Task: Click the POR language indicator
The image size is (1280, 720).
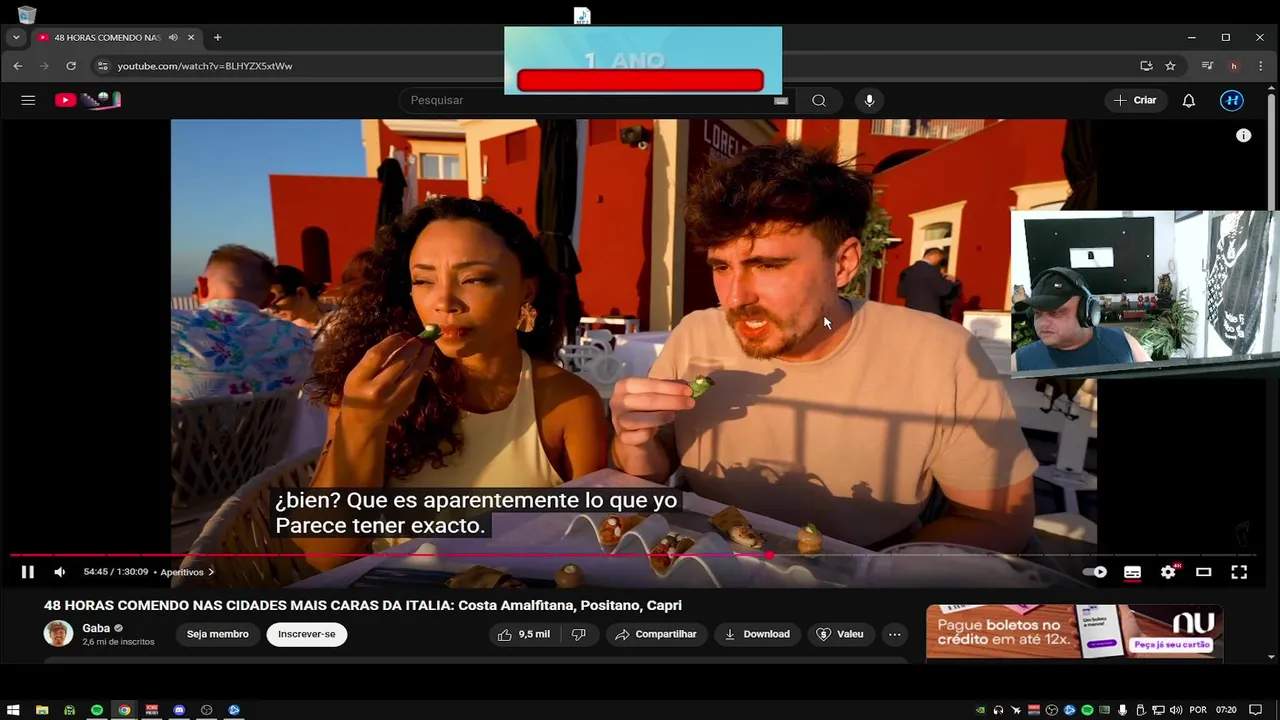Action: point(1198,710)
